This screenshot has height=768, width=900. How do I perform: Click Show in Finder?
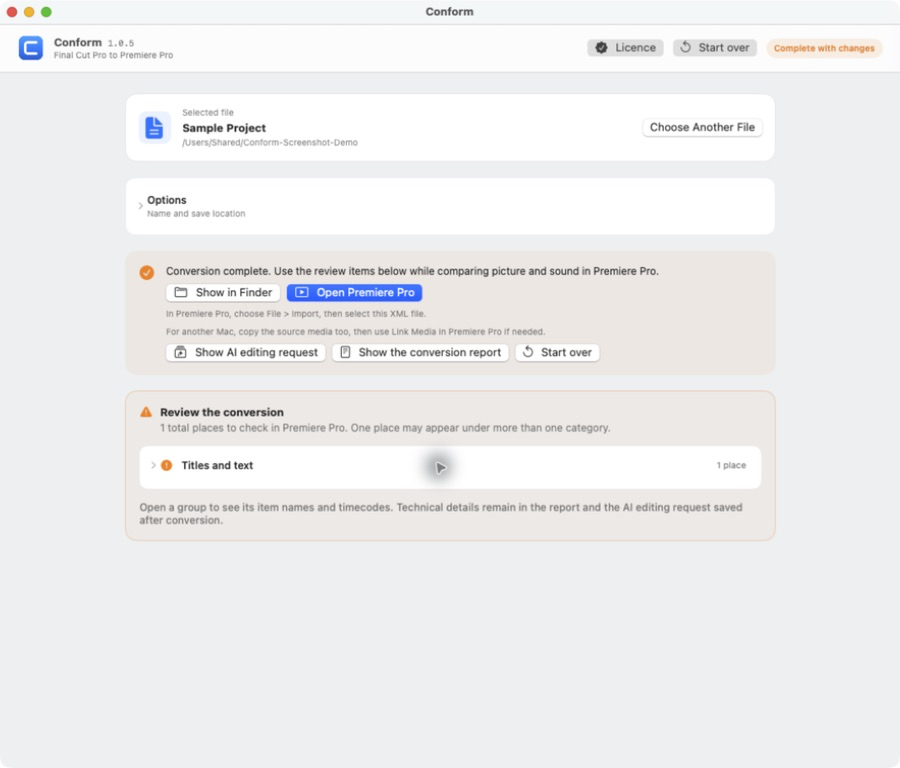[223, 293]
